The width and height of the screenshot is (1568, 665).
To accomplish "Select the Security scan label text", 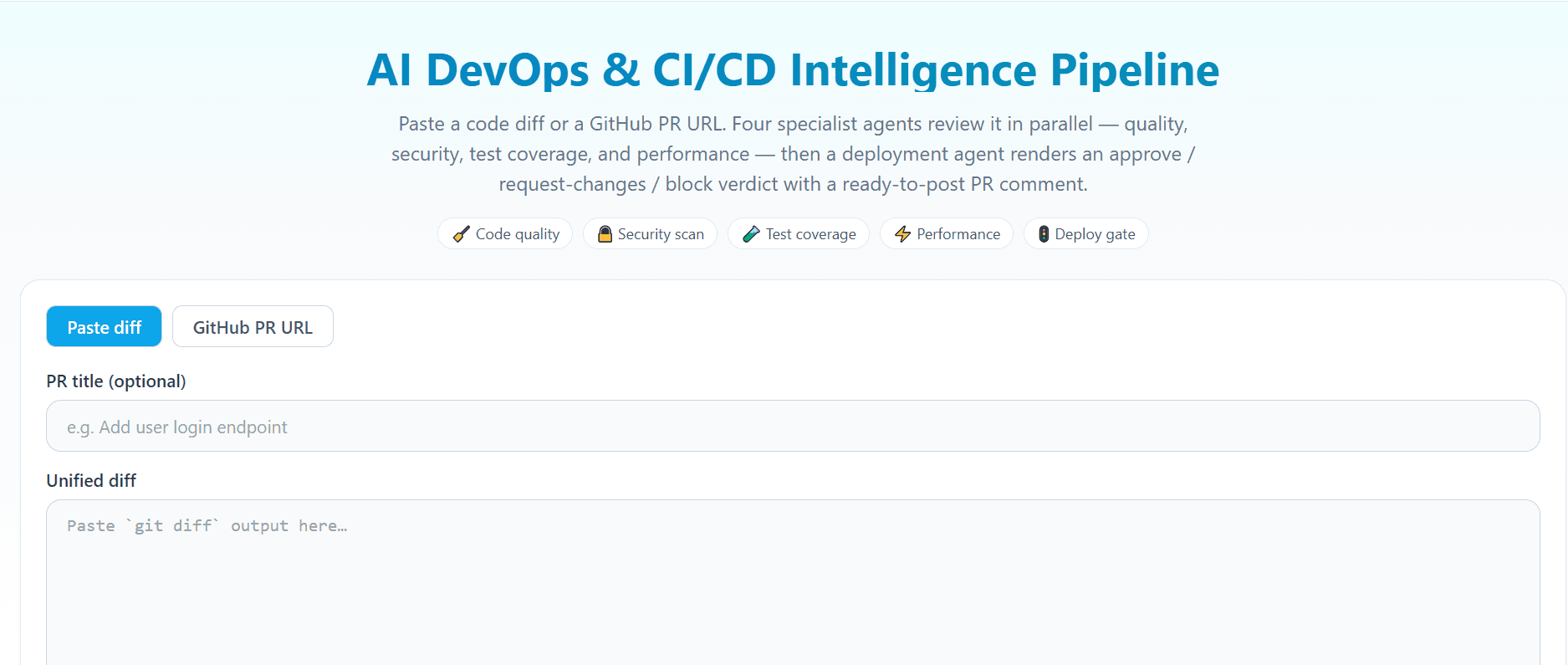I will coord(661,234).
